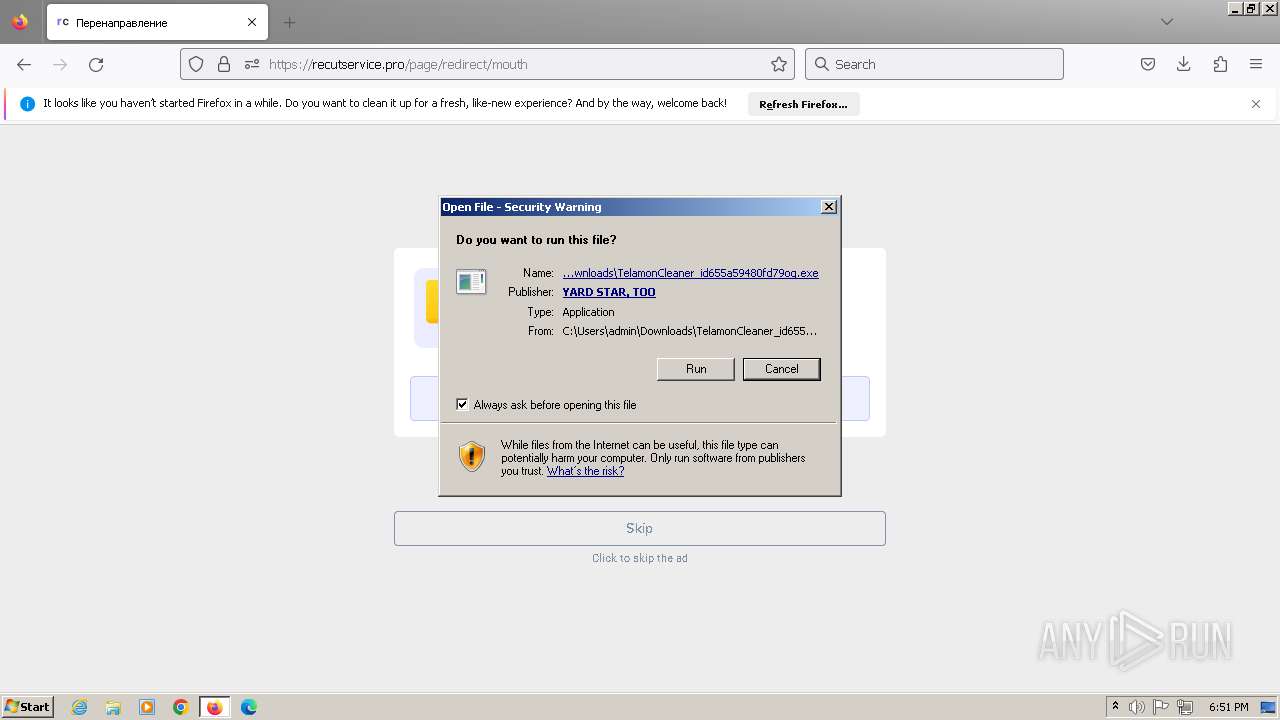The image size is (1280, 720).
Task: Click the shield warning icon in dialog
Action: (x=472, y=457)
